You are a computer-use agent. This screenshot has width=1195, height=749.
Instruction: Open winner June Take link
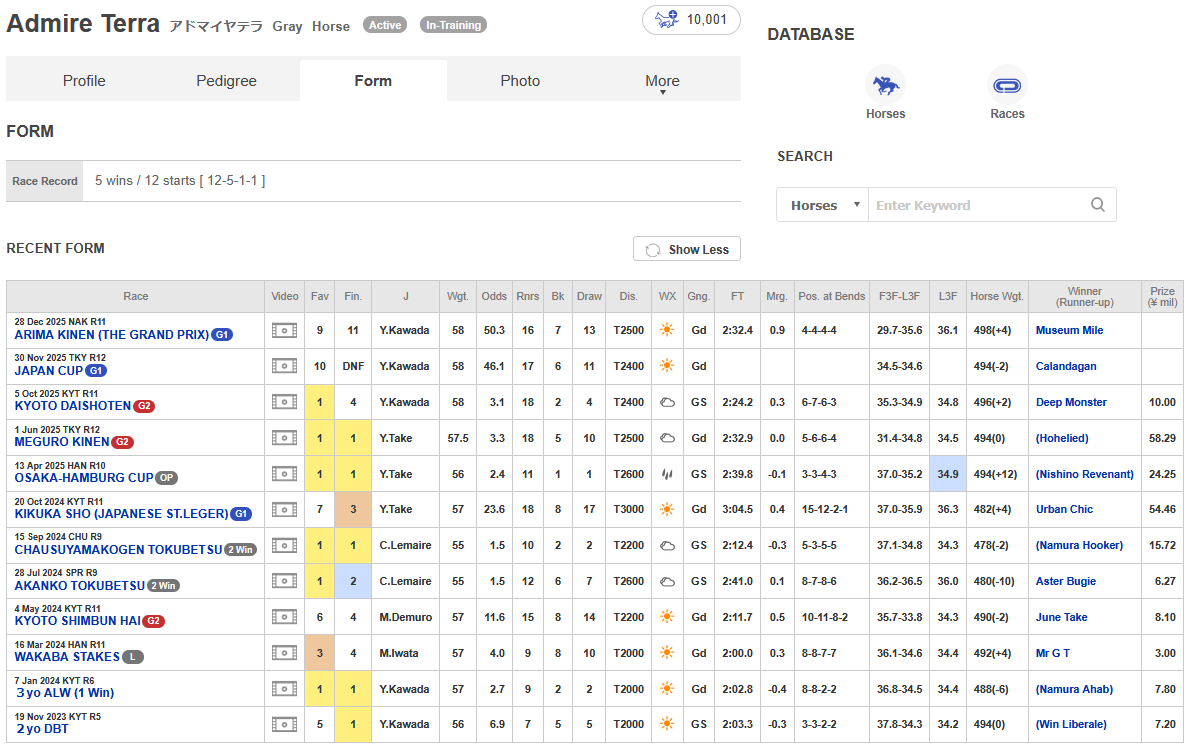[1061, 617]
